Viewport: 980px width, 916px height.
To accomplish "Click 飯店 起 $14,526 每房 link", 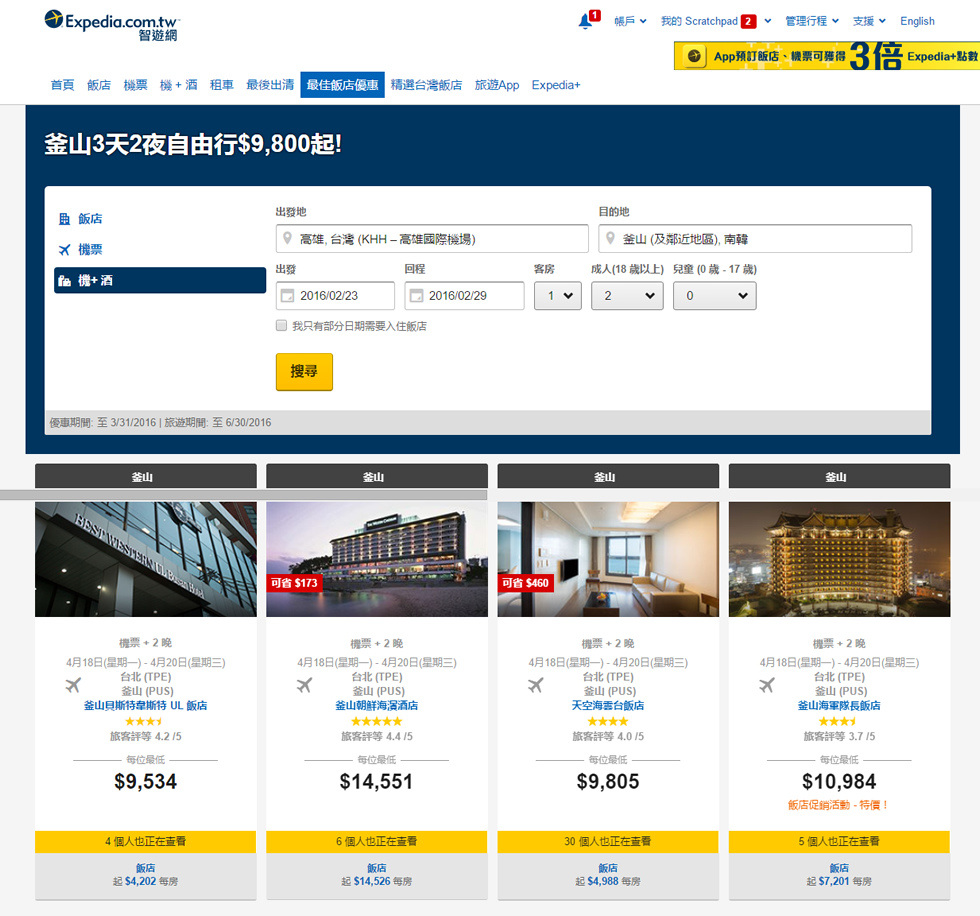I will click(377, 875).
